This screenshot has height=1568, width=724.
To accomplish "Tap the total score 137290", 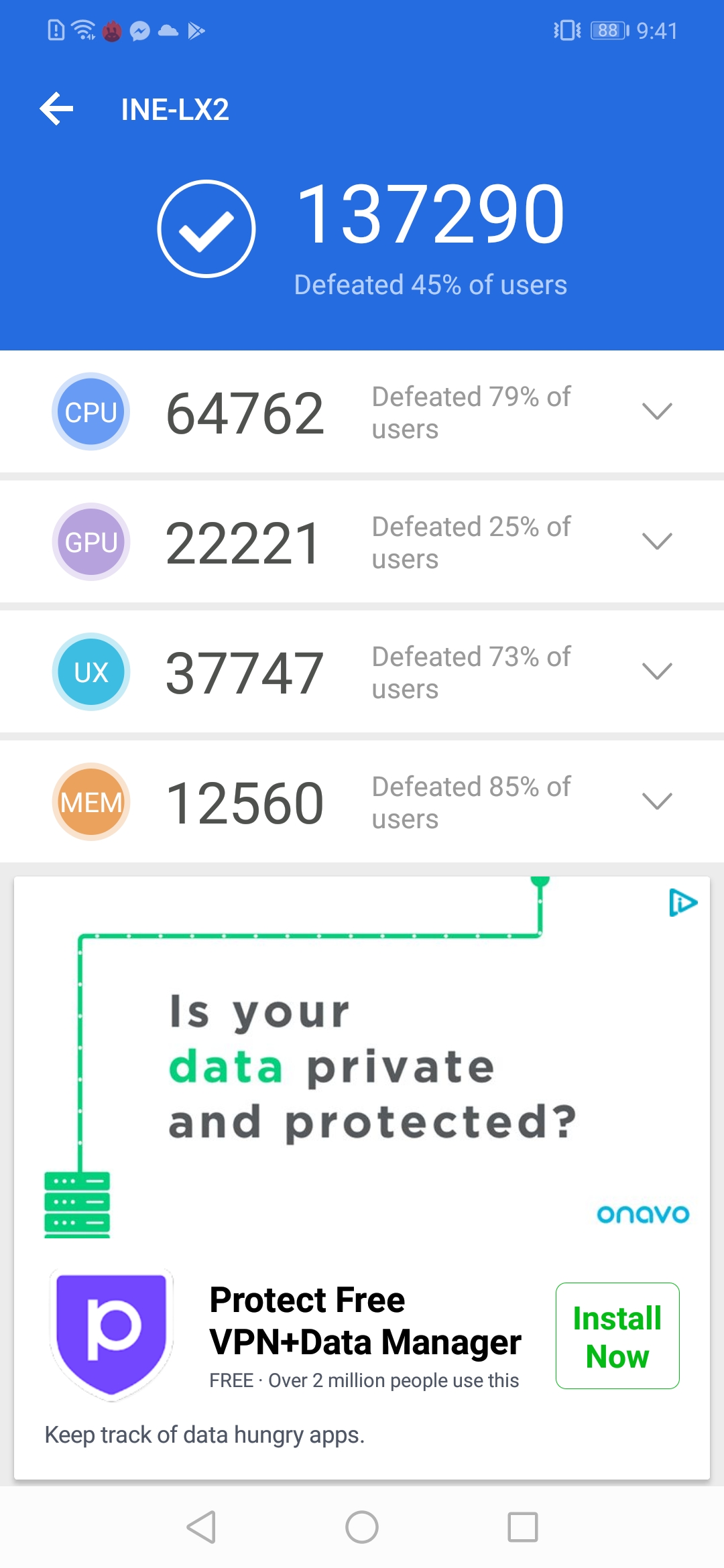I will click(x=430, y=214).
